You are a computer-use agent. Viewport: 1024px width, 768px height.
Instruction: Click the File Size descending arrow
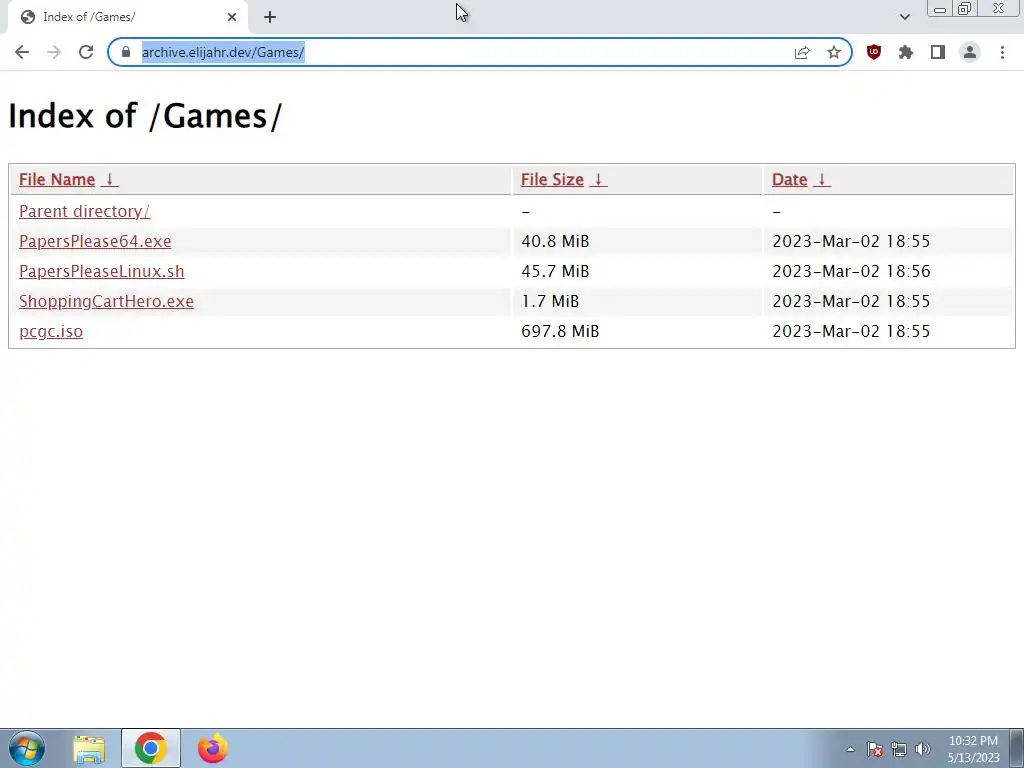[x=598, y=180]
